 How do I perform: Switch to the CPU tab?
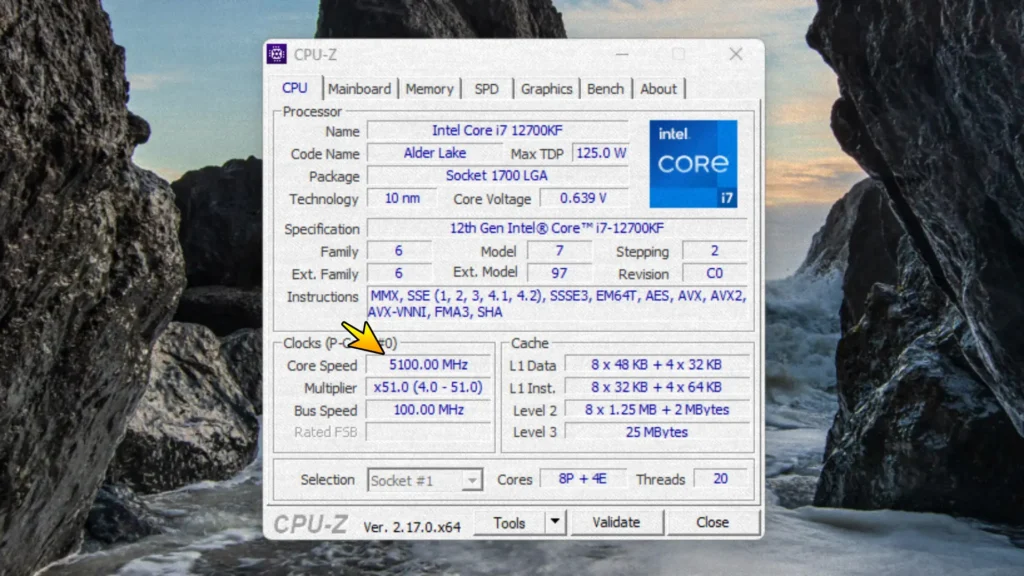click(x=295, y=88)
